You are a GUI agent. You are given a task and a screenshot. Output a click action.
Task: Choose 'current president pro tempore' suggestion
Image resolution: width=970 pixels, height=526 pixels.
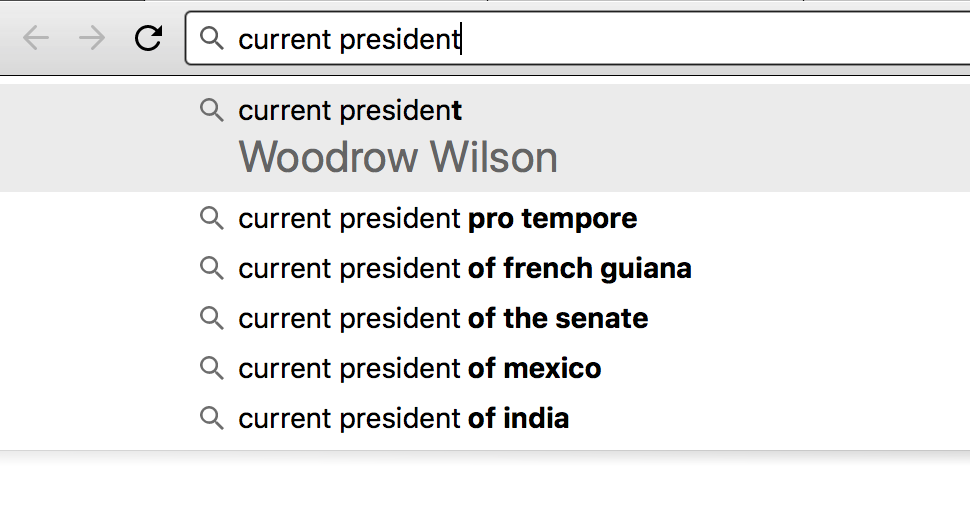[485, 218]
